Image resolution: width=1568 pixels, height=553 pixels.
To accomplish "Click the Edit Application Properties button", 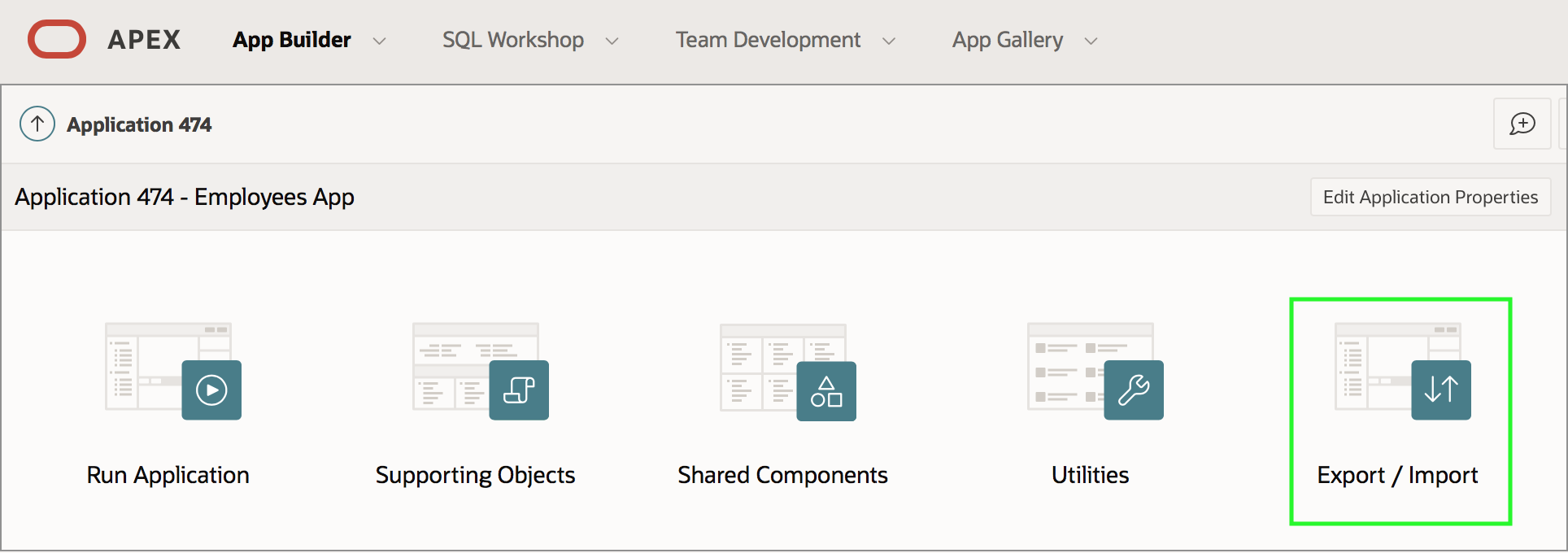I will click(x=1431, y=197).
